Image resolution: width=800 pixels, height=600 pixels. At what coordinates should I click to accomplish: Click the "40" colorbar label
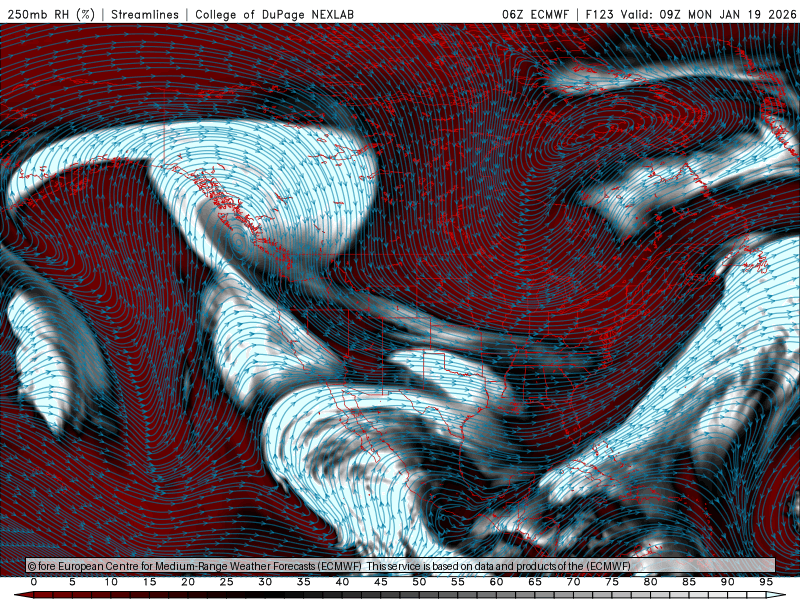(x=342, y=582)
